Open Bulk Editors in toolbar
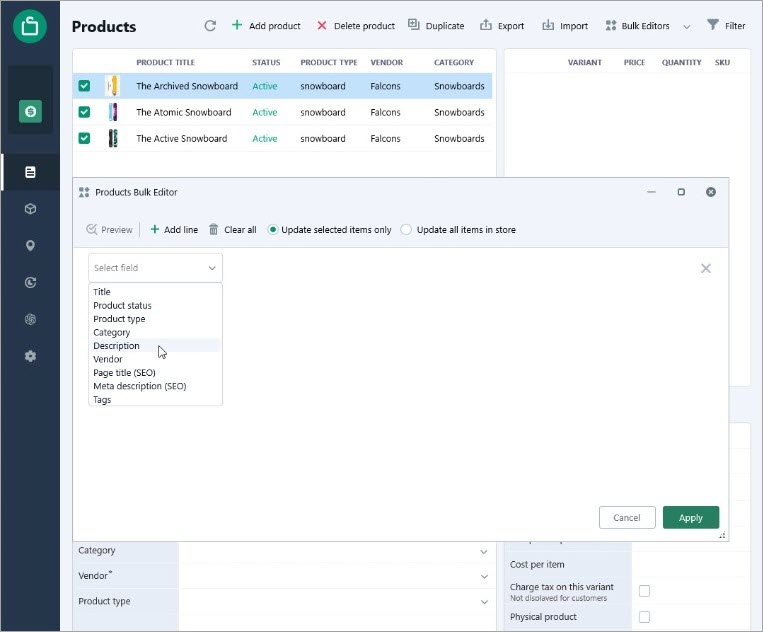Viewport: 763px width, 632px height. pyautogui.click(x=637, y=26)
